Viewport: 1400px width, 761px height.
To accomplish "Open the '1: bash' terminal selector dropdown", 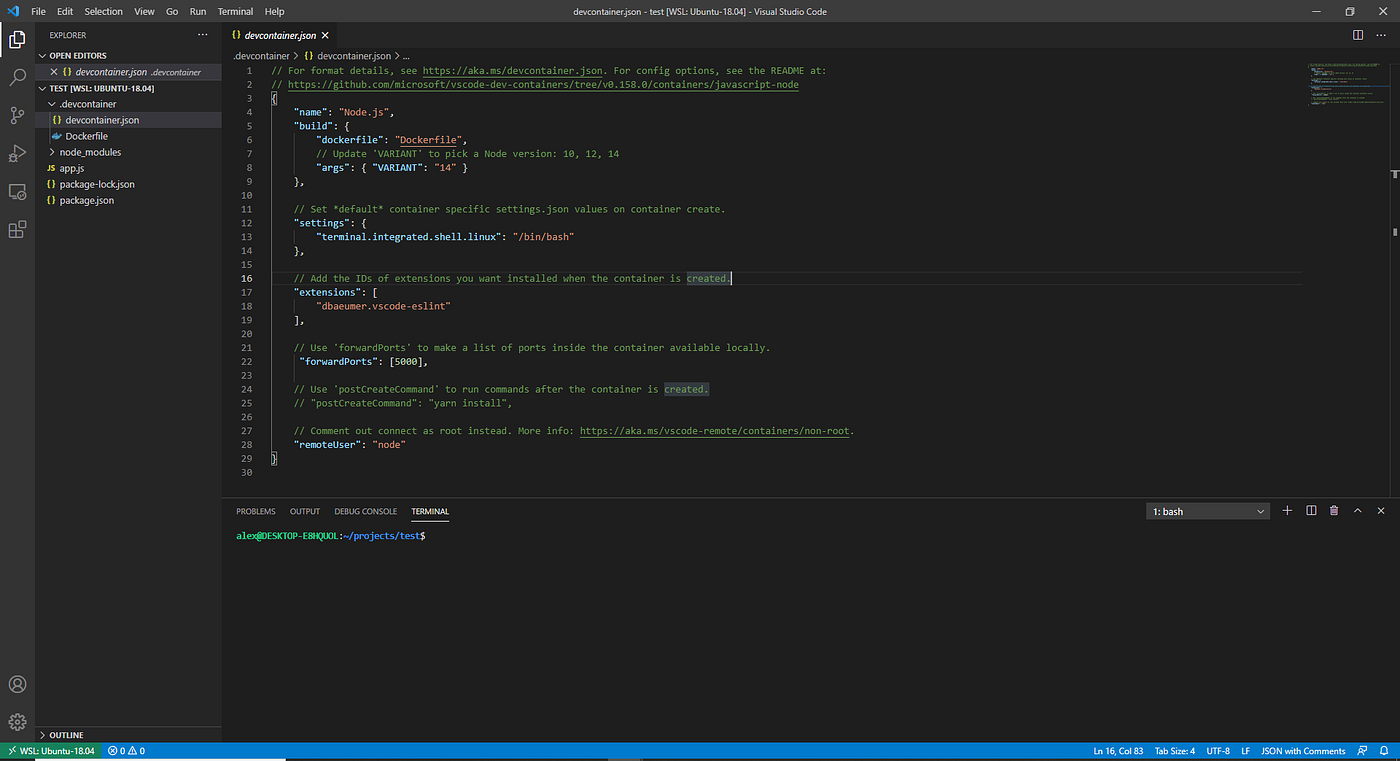I will click(x=1208, y=511).
